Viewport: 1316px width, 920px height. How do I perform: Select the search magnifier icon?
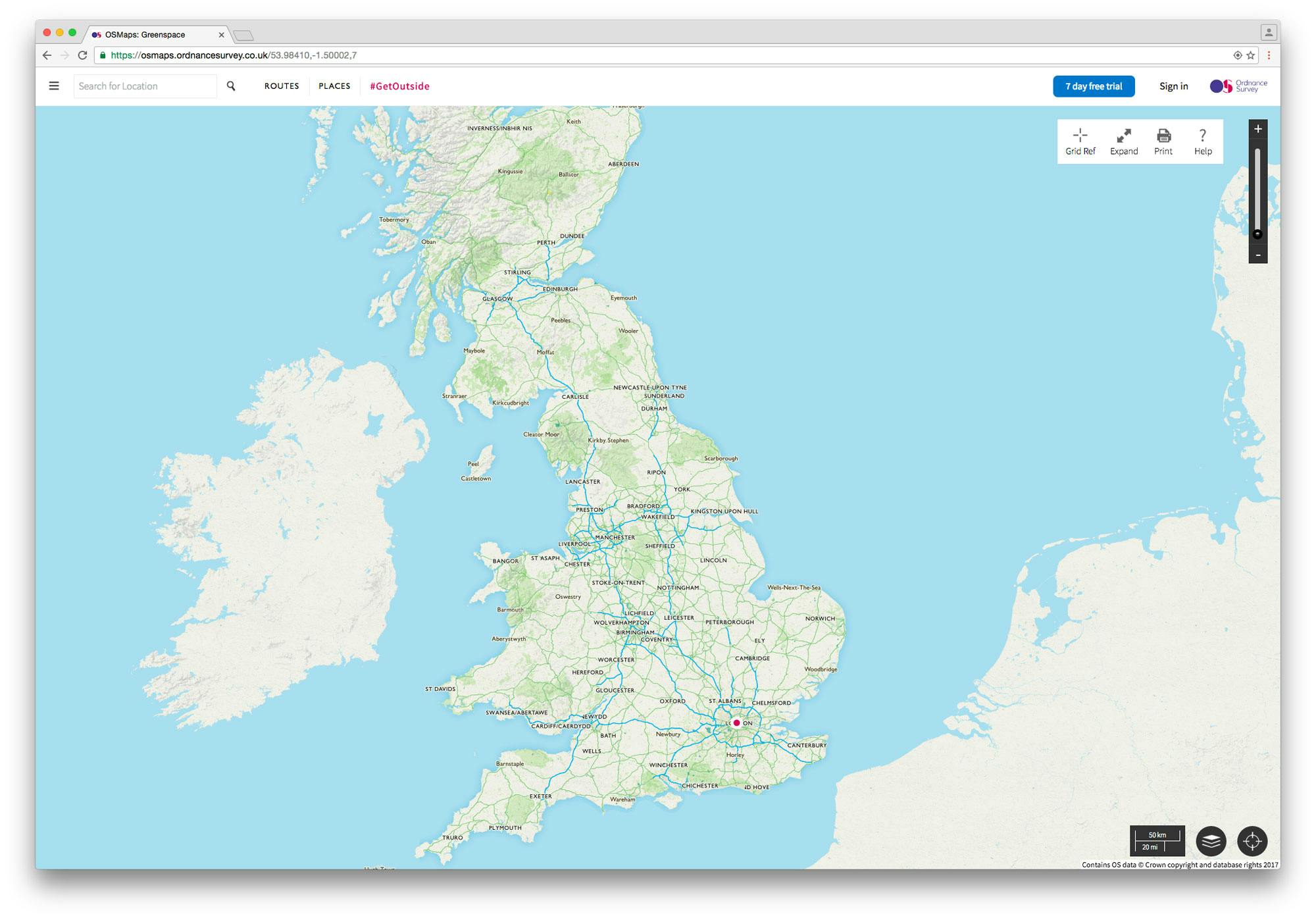tap(231, 86)
